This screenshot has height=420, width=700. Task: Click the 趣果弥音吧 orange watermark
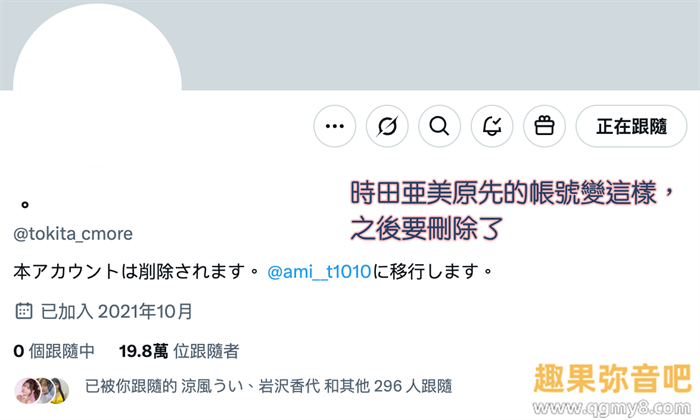612,378
